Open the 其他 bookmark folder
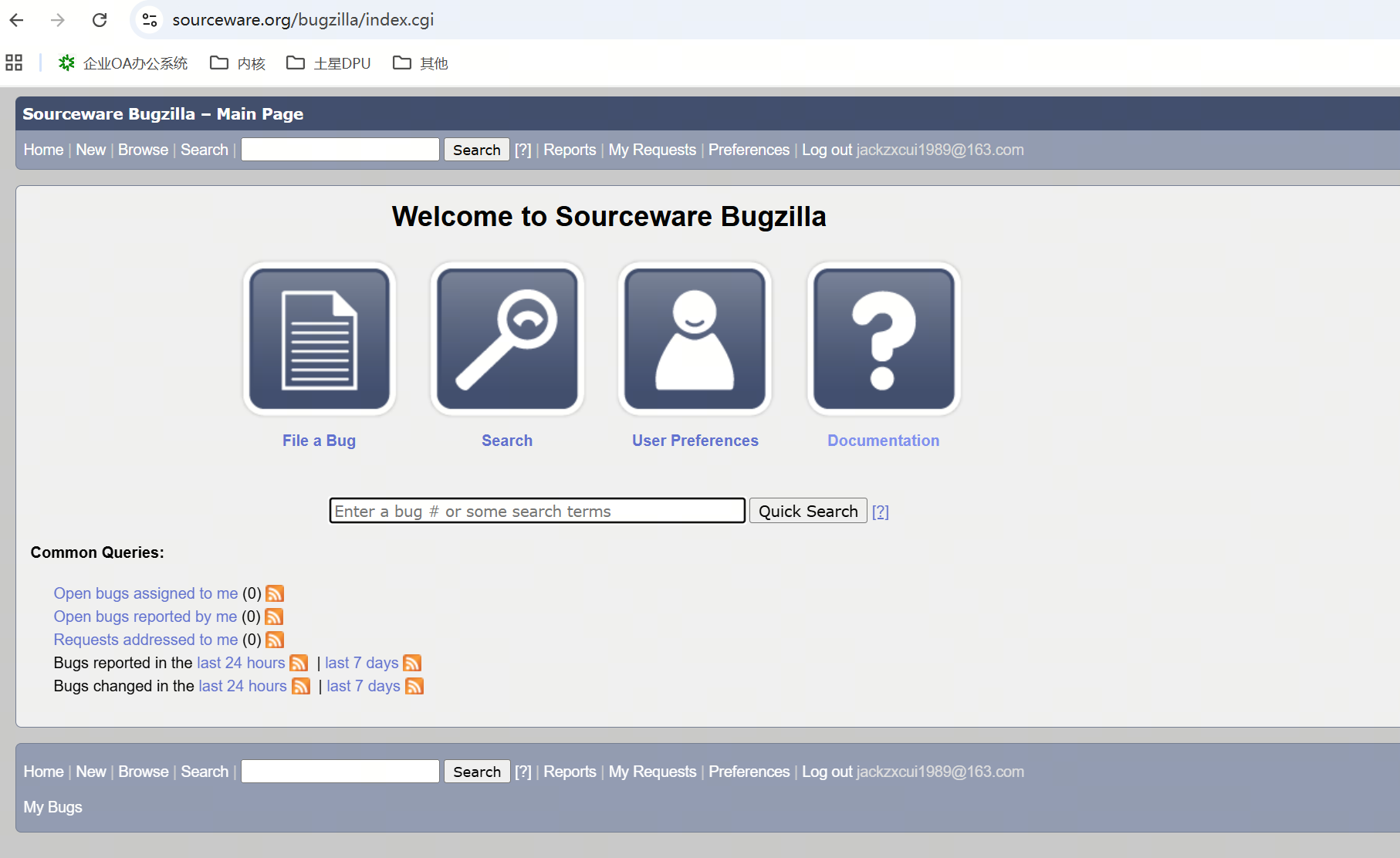The width and height of the screenshot is (1400, 858). (421, 63)
